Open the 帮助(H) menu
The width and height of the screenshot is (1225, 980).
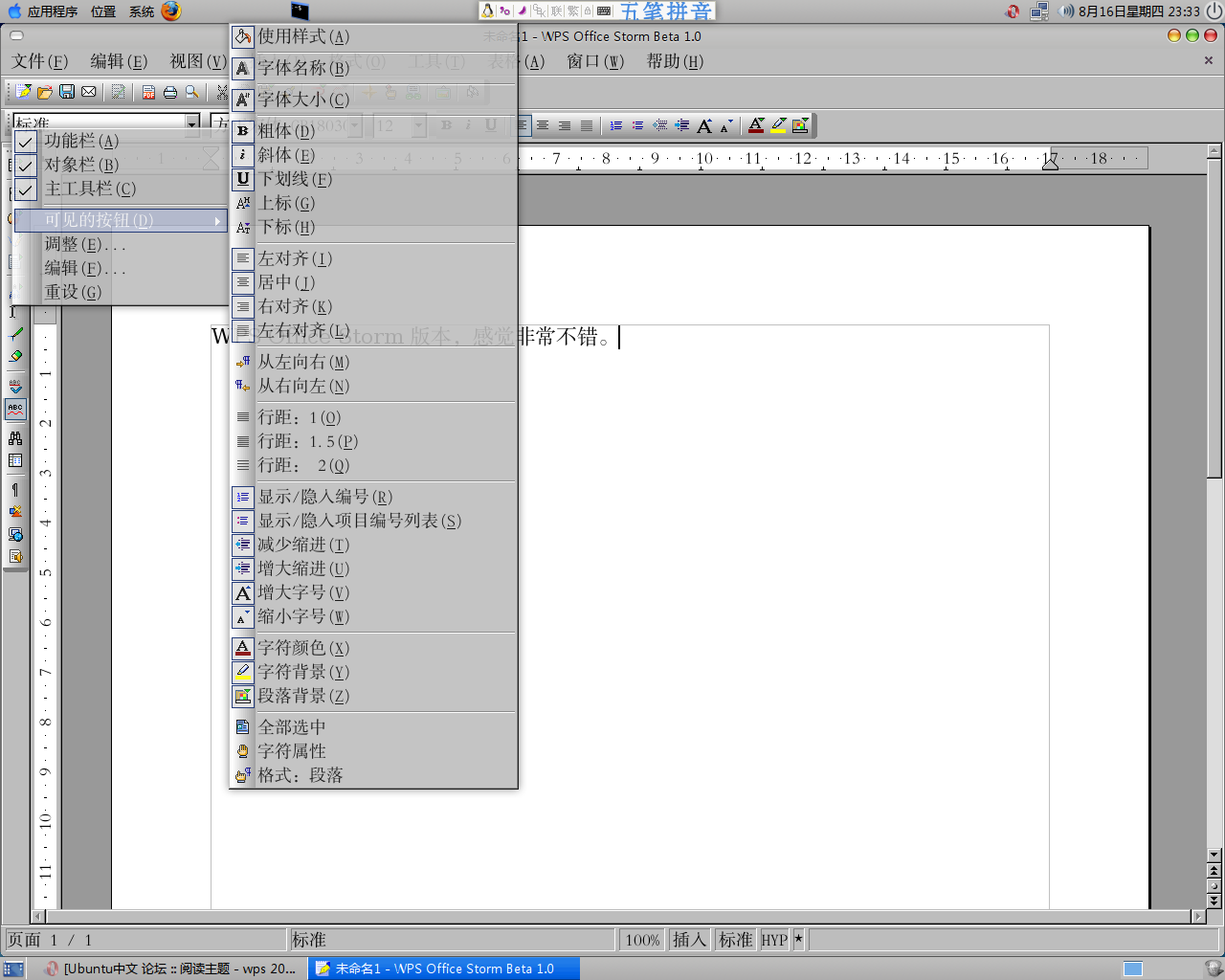(x=675, y=61)
